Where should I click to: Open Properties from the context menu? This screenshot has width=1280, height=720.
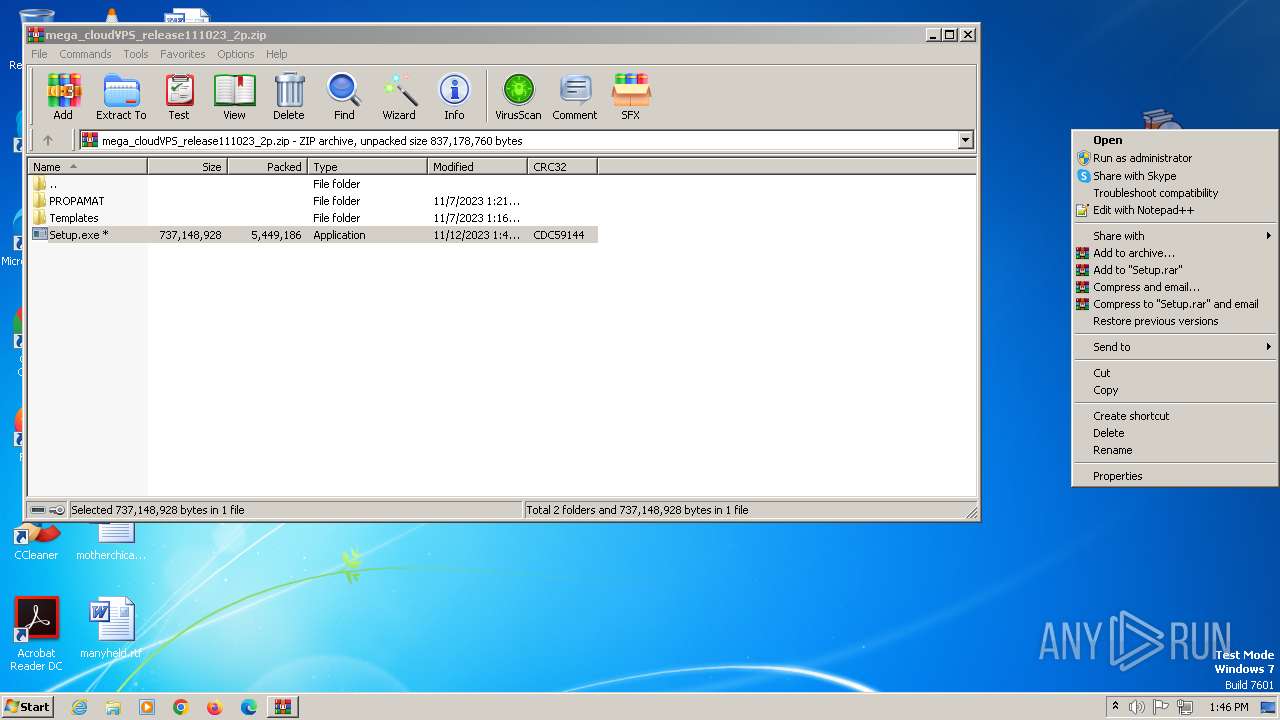click(1174, 476)
